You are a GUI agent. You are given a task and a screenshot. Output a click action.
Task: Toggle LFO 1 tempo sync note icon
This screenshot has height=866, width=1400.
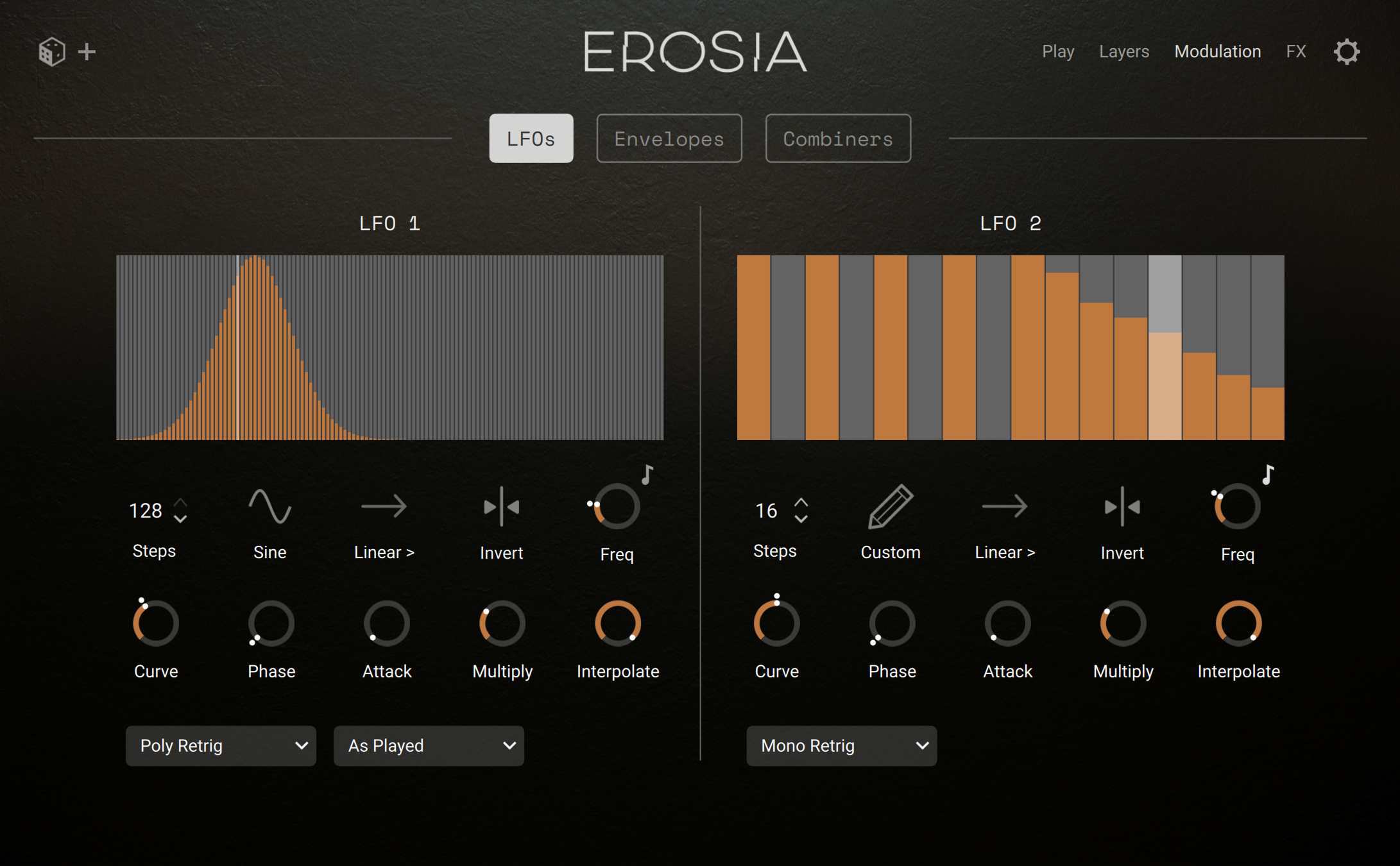point(647,475)
